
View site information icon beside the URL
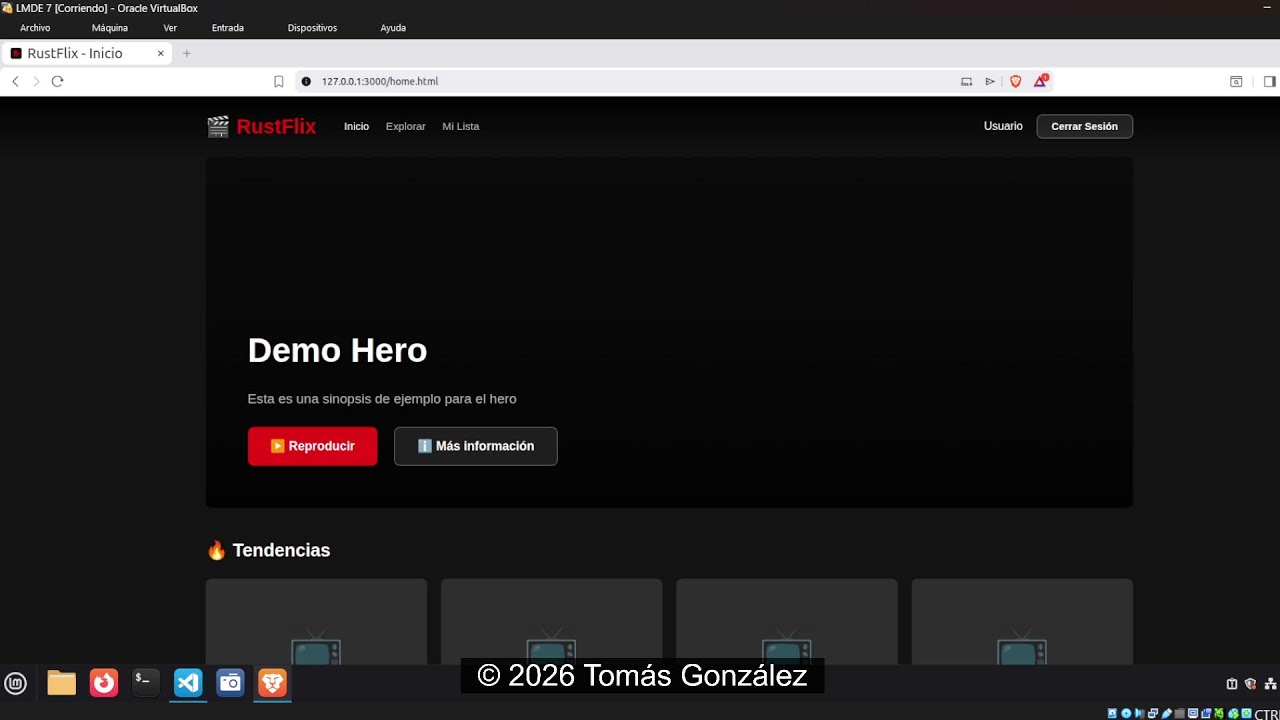click(306, 81)
